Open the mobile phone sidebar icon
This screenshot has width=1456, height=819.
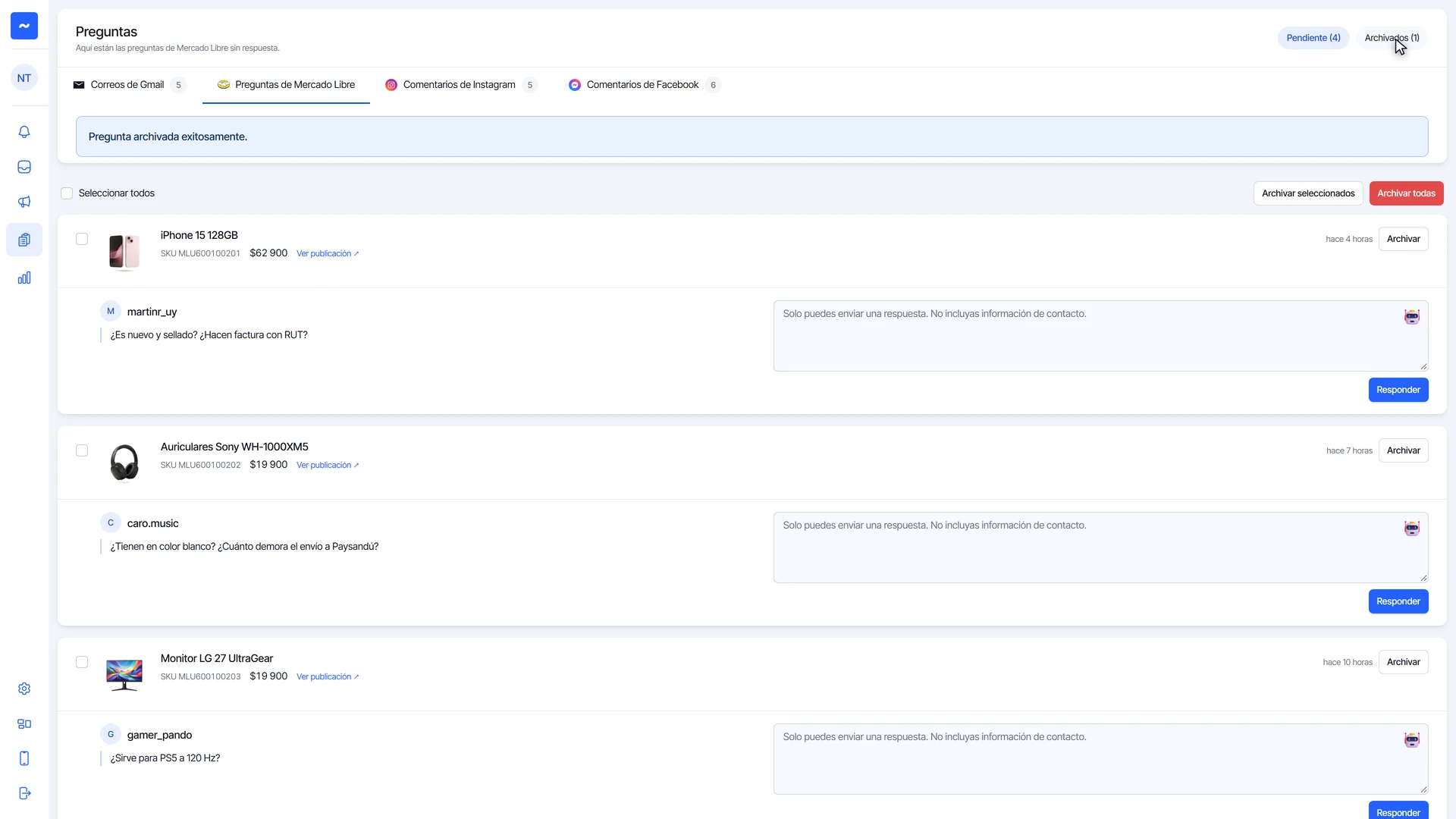click(24, 758)
